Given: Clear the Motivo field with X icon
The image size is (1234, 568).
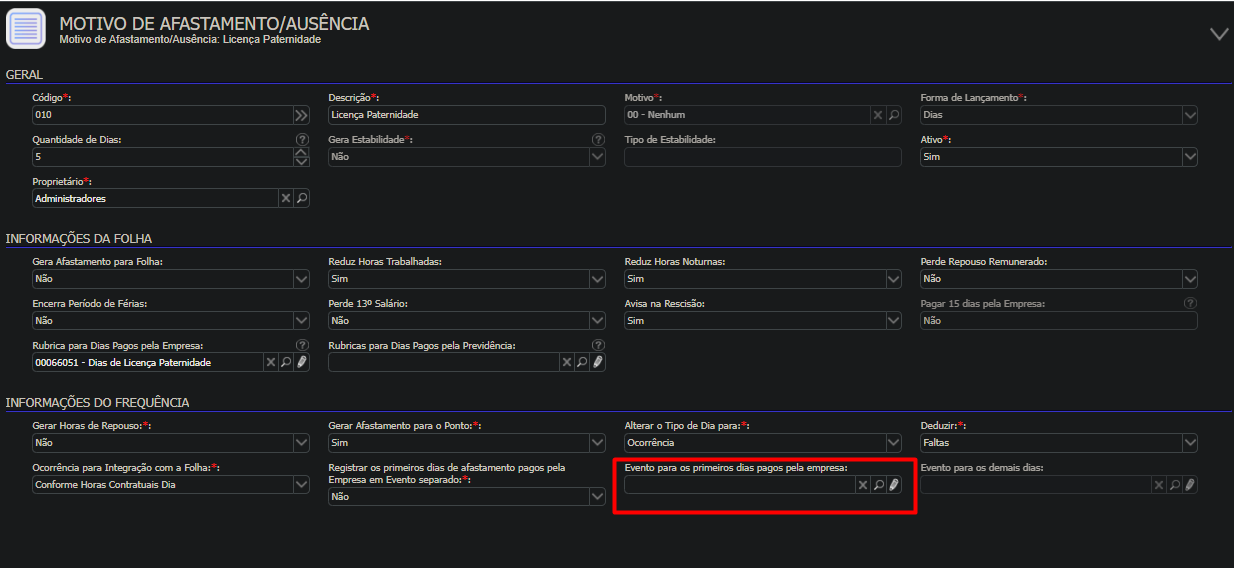Looking at the screenshot, I should [x=878, y=115].
